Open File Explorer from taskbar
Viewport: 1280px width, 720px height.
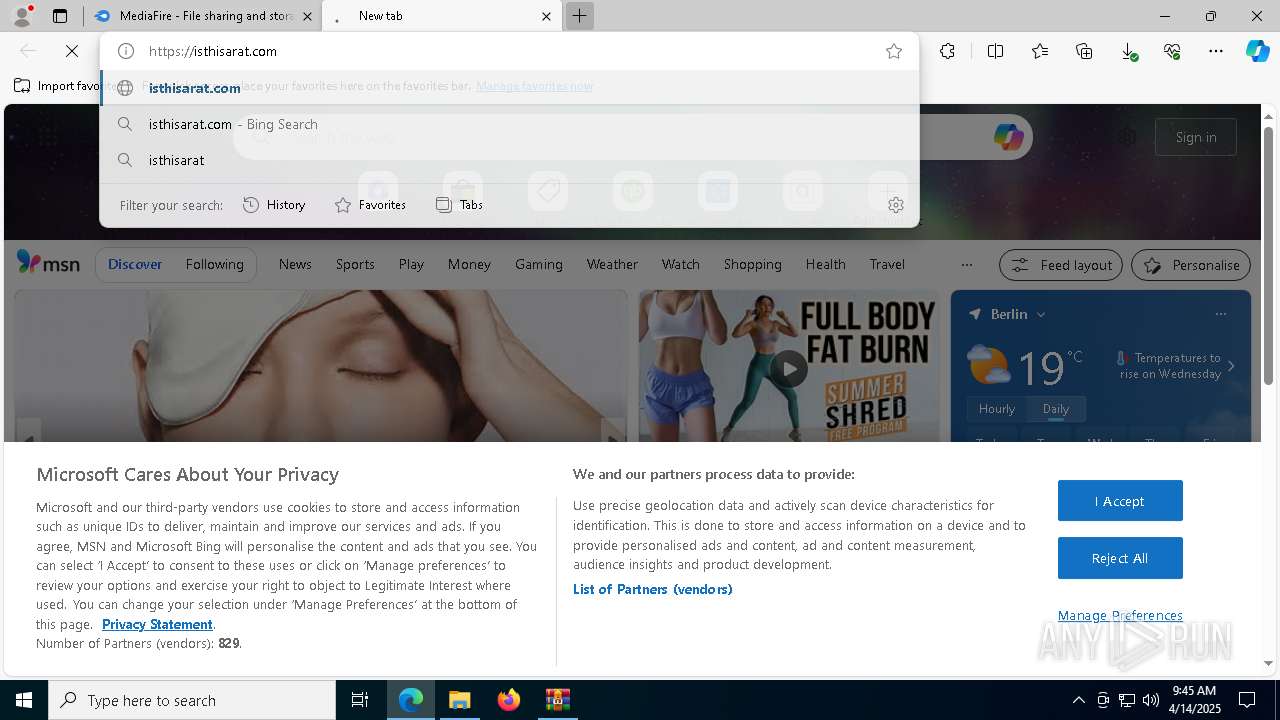click(460, 700)
